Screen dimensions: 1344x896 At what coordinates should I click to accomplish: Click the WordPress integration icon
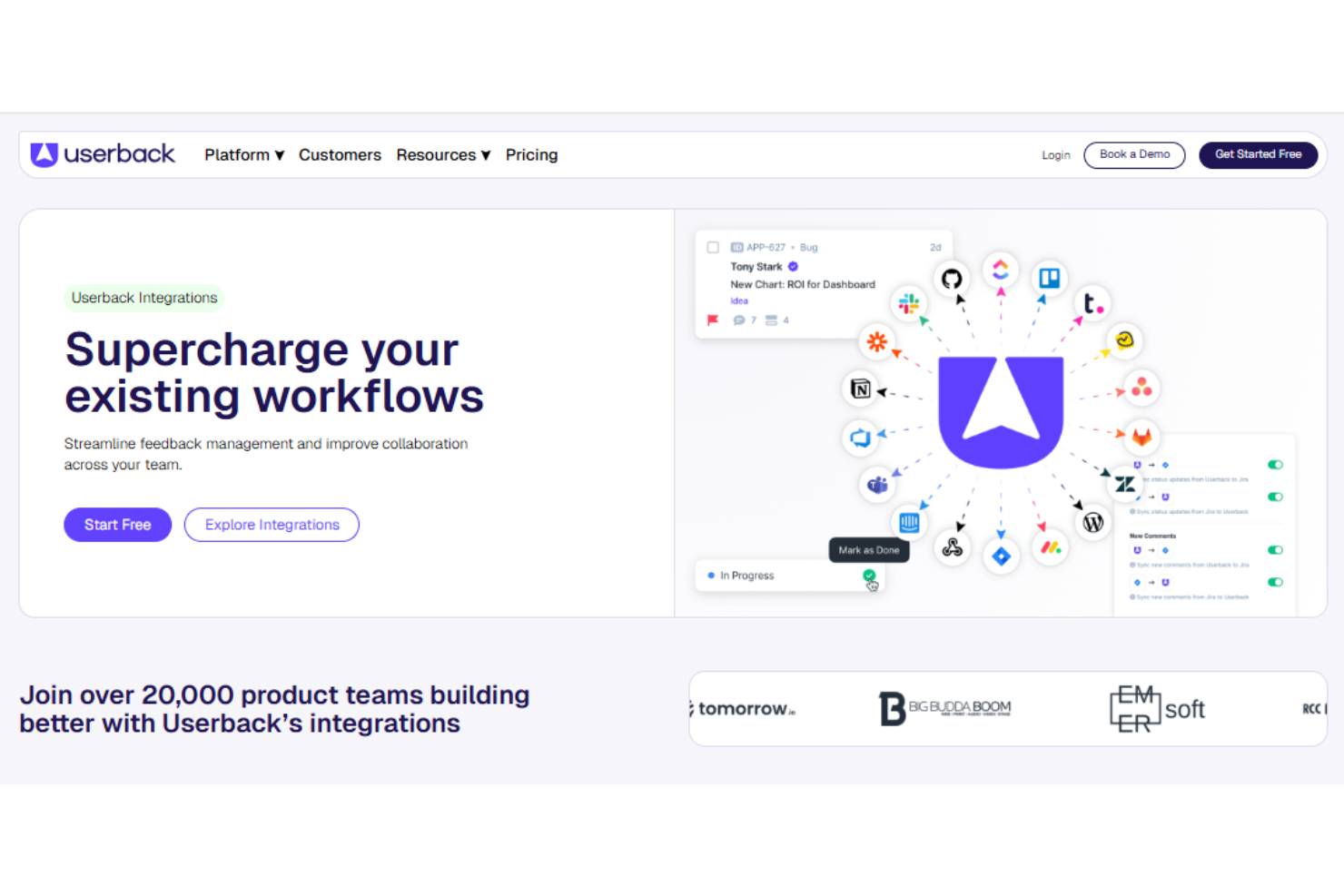1093,522
